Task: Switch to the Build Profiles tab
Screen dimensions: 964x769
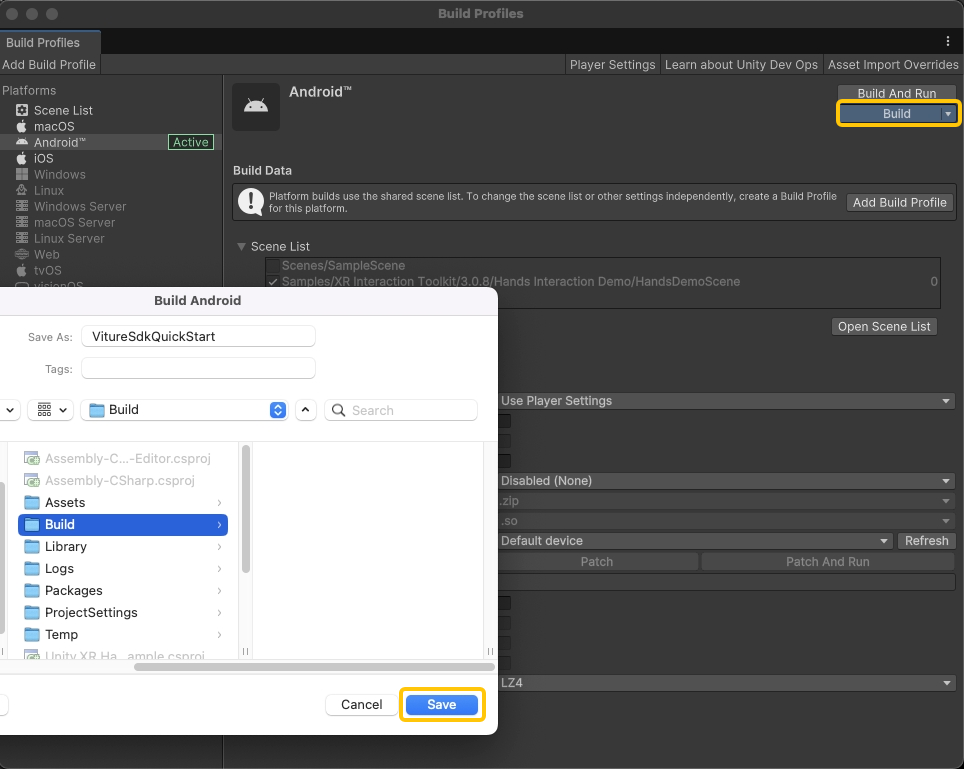Action: (43, 43)
